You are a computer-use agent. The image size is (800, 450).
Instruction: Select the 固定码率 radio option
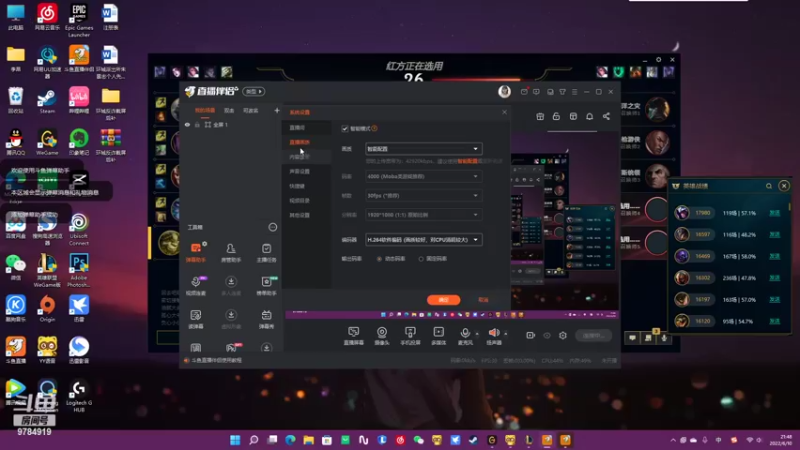pos(421,259)
